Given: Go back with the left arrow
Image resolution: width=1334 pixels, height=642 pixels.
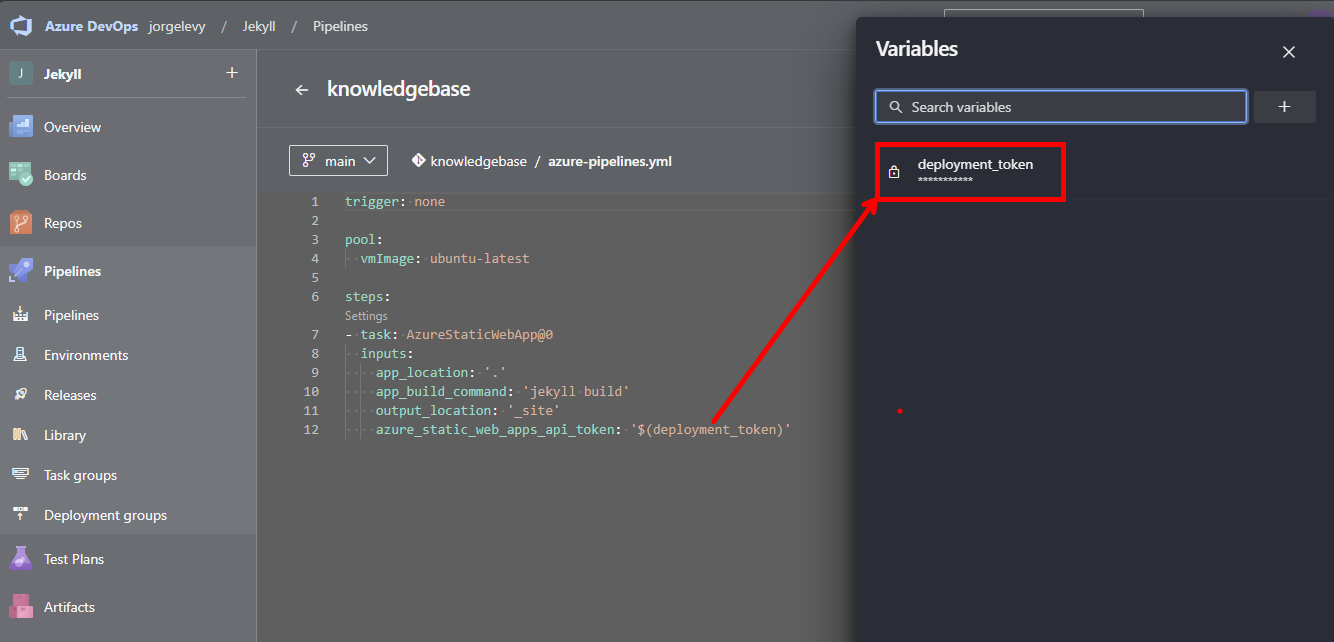Looking at the screenshot, I should click(302, 90).
